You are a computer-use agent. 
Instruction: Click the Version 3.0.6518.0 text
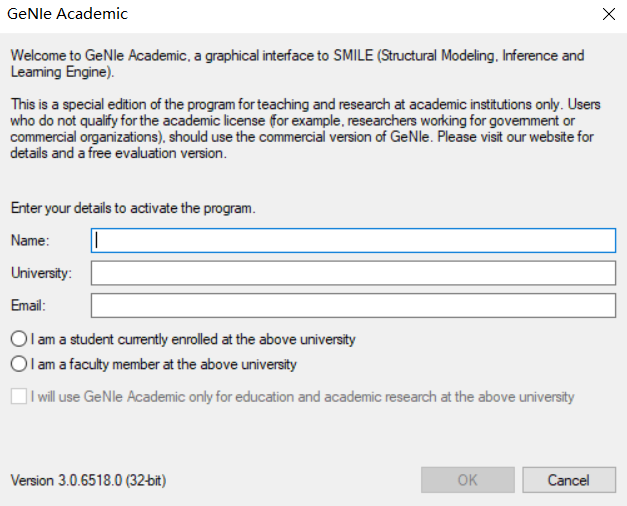pos(88,480)
